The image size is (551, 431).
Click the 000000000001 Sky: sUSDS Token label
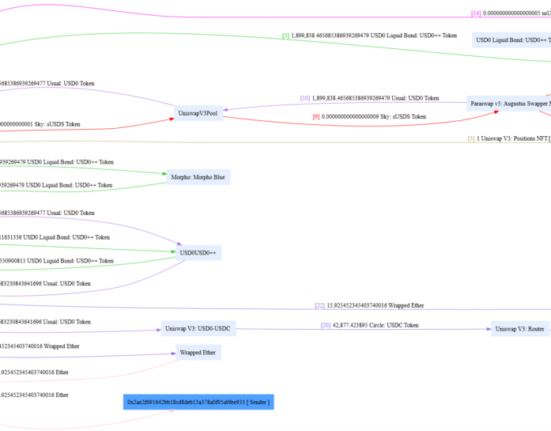[x=40, y=124]
